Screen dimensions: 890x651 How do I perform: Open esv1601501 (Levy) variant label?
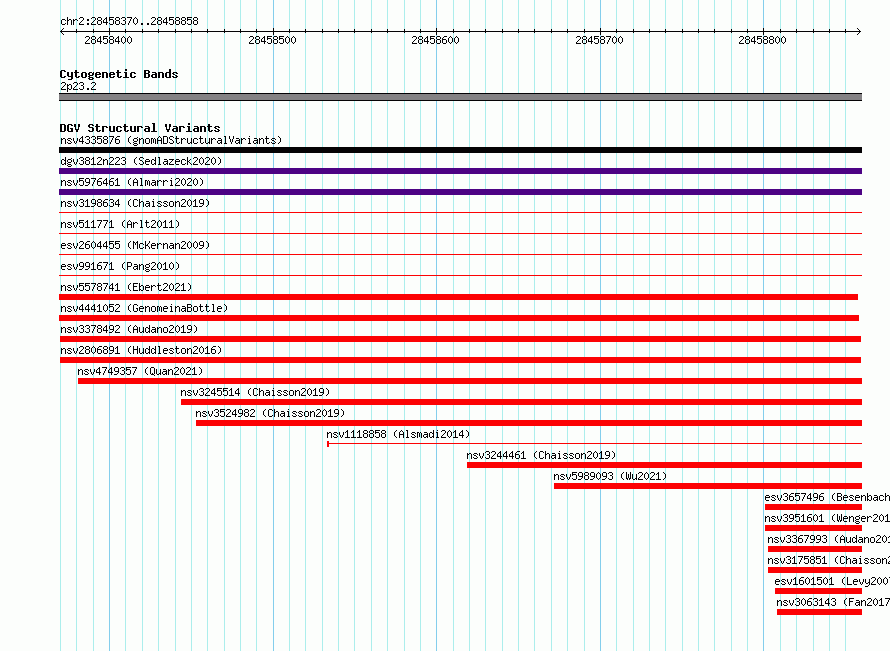click(832, 581)
